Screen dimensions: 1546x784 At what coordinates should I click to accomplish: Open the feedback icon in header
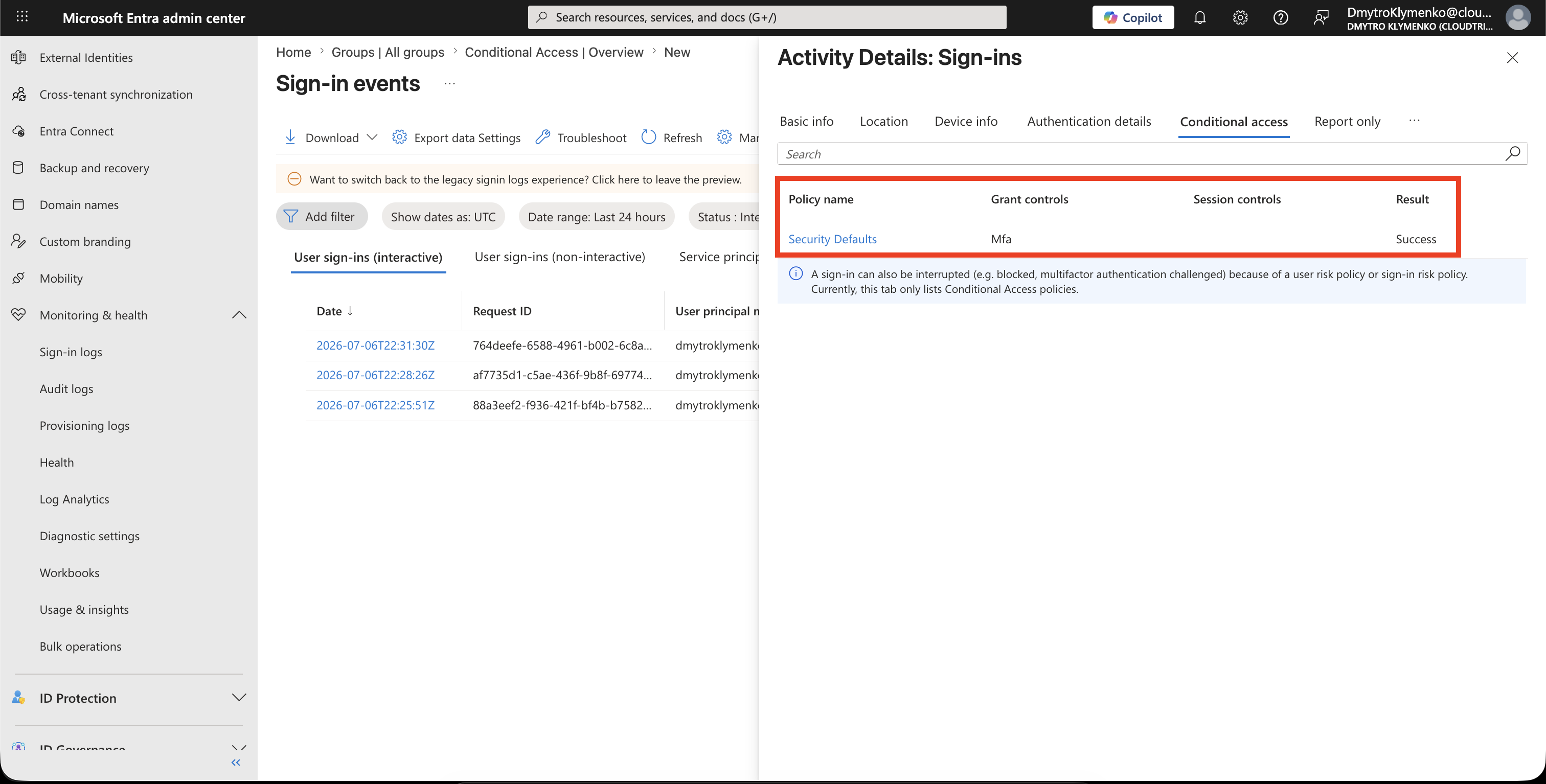[x=1321, y=17]
